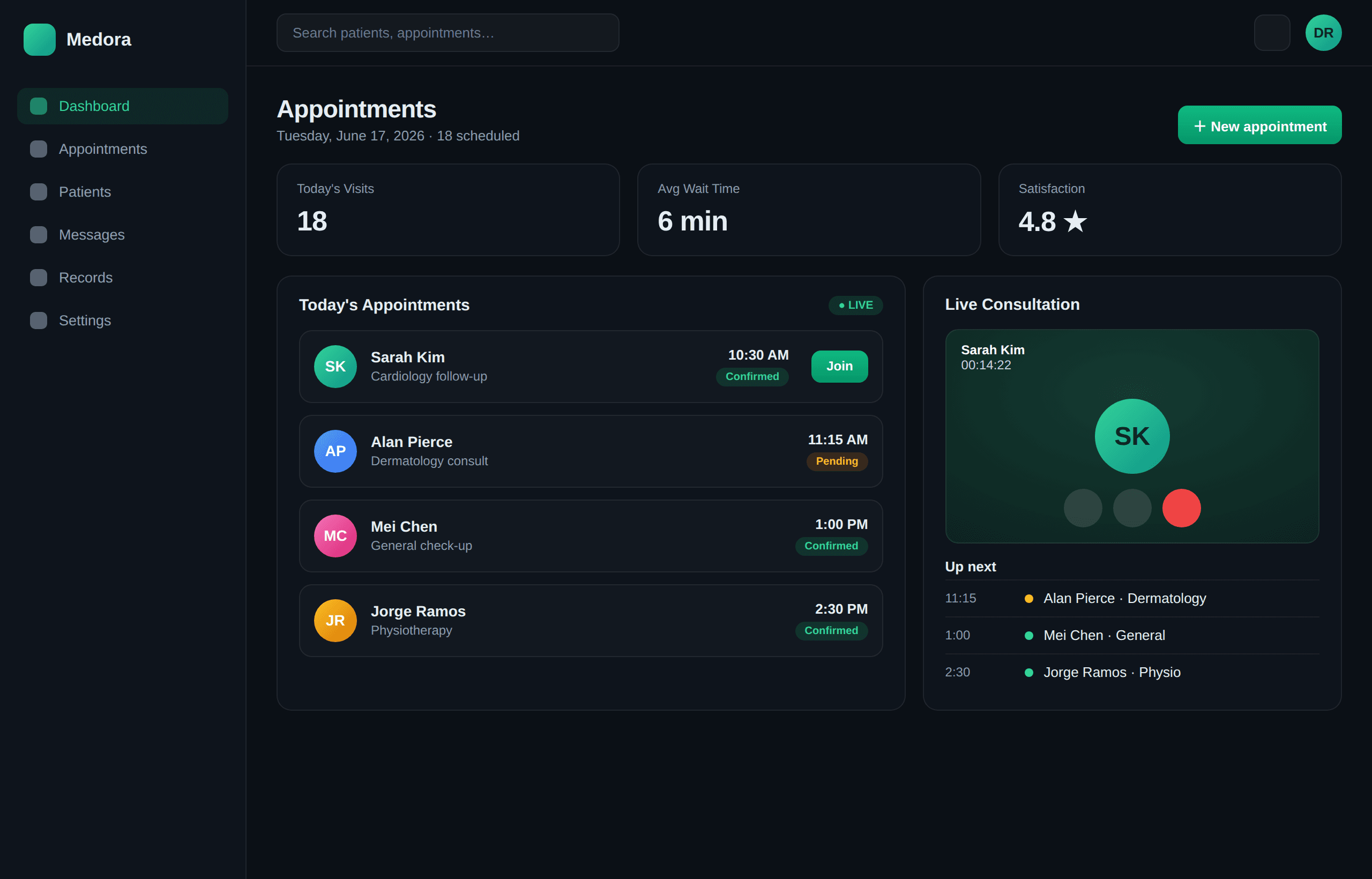This screenshot has width=1372, height=879.
Task: Select the Alan Pierce appointment name
Action: pos(412,442)
